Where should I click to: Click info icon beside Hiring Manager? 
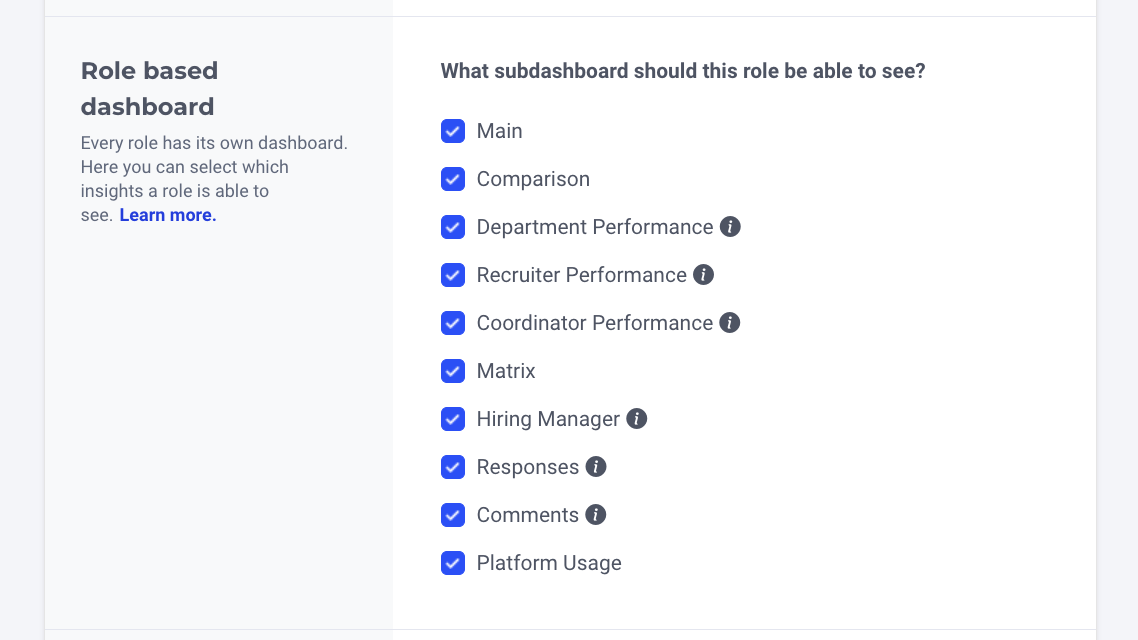click(637, 419)
